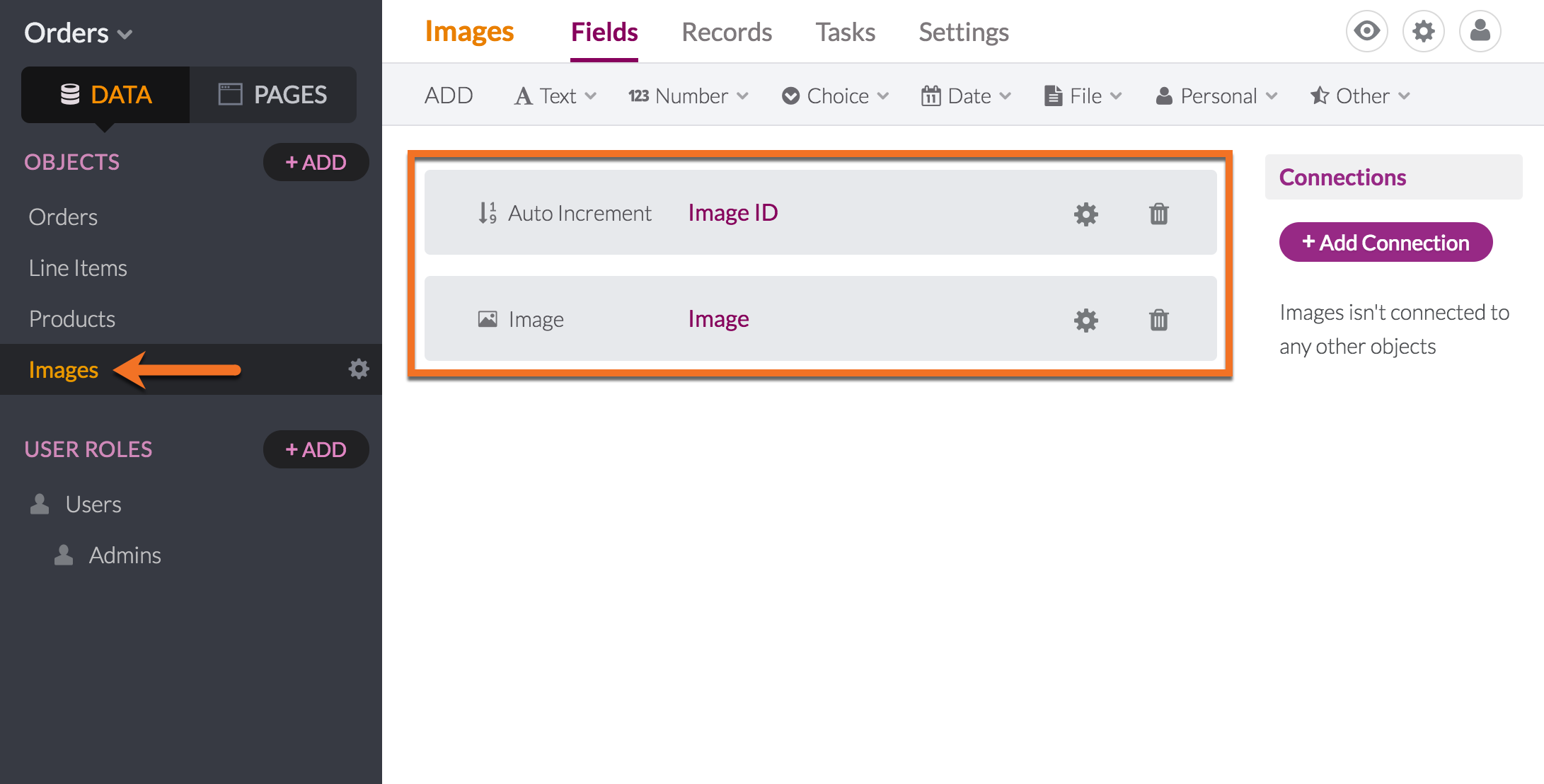Click the Auto Increment sort icon
Screen dimensions: 1544x784
[488, 213]
